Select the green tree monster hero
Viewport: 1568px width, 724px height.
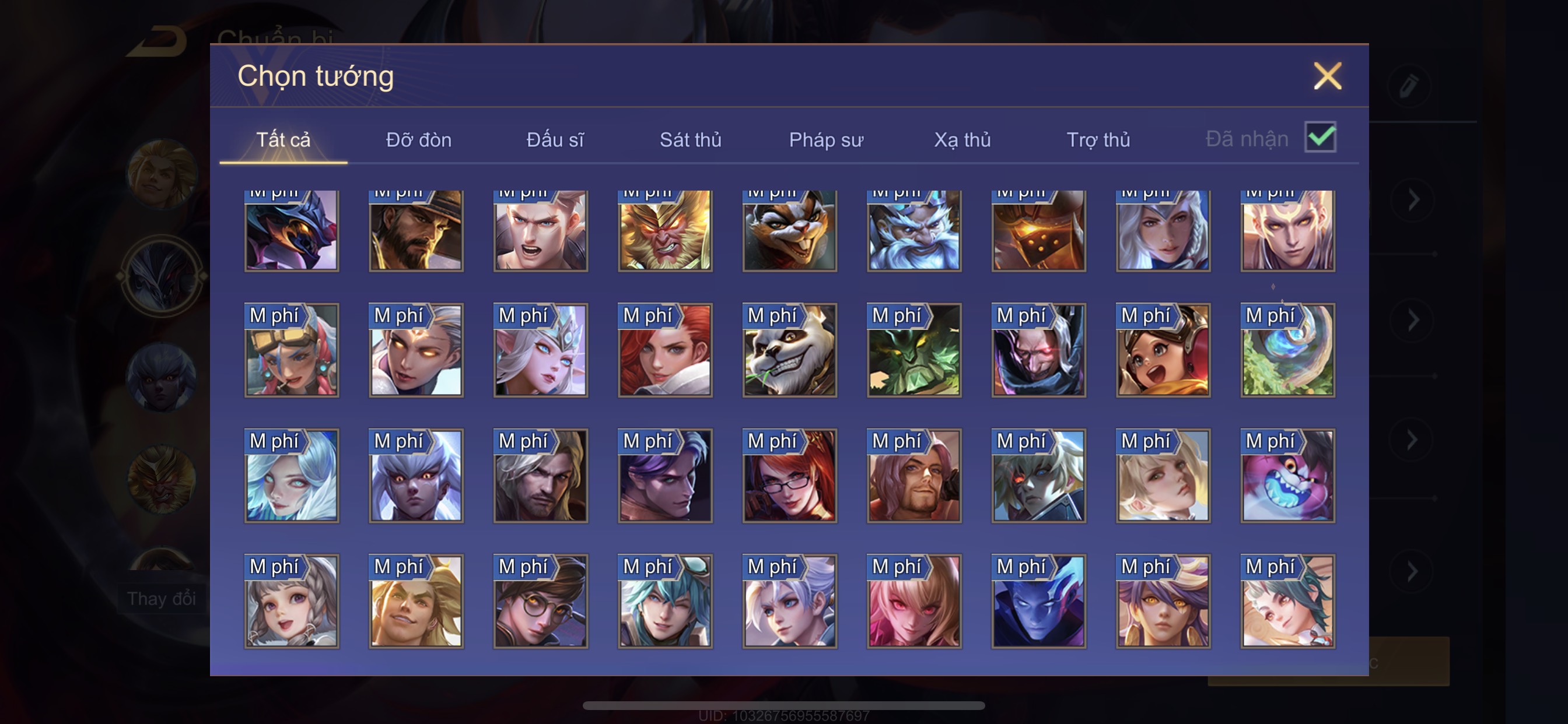(x=914, y=350)
